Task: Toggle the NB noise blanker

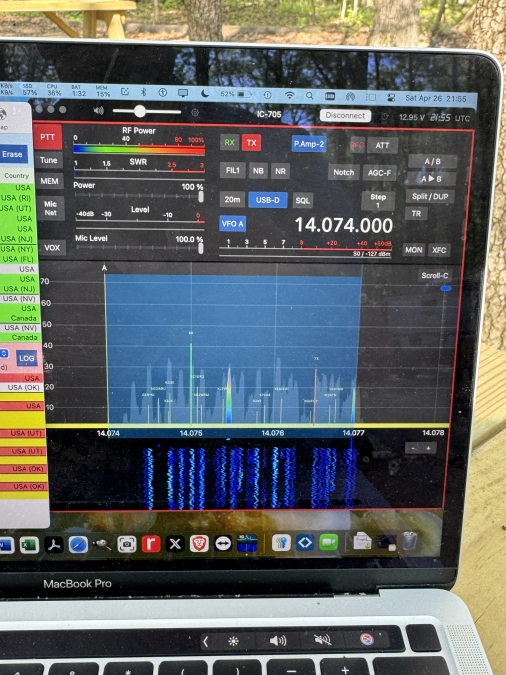Action: [x=258, y=171]
